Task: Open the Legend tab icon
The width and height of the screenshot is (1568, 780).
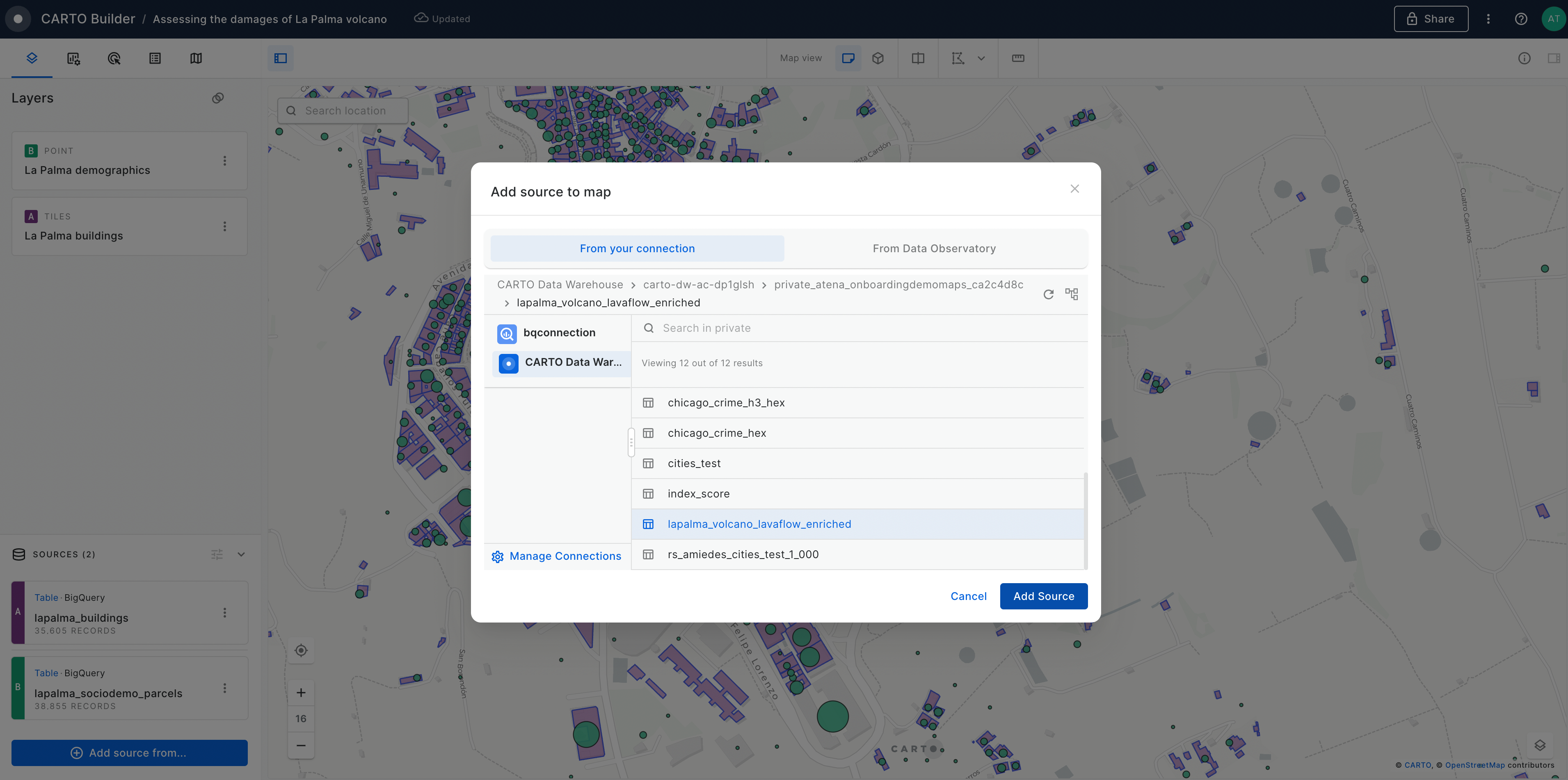Action: [x=155, y=58]
